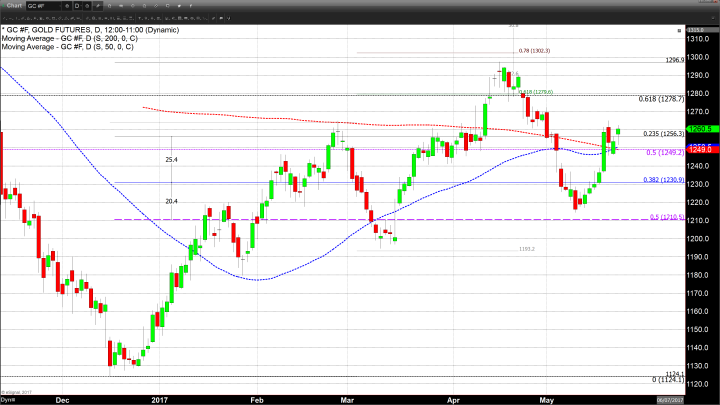Click the GC #F symbol input field
Viewport: 720px width, 405px height.
coord(43,6)
